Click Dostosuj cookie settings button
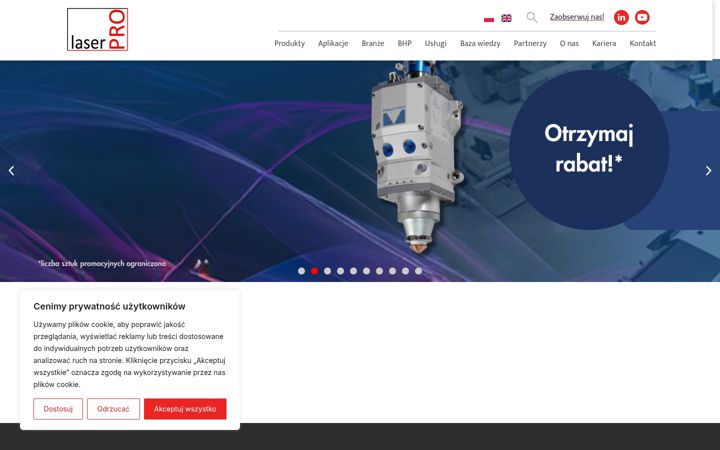The width and height of the screenshot is (720, 450). (58, 409)
